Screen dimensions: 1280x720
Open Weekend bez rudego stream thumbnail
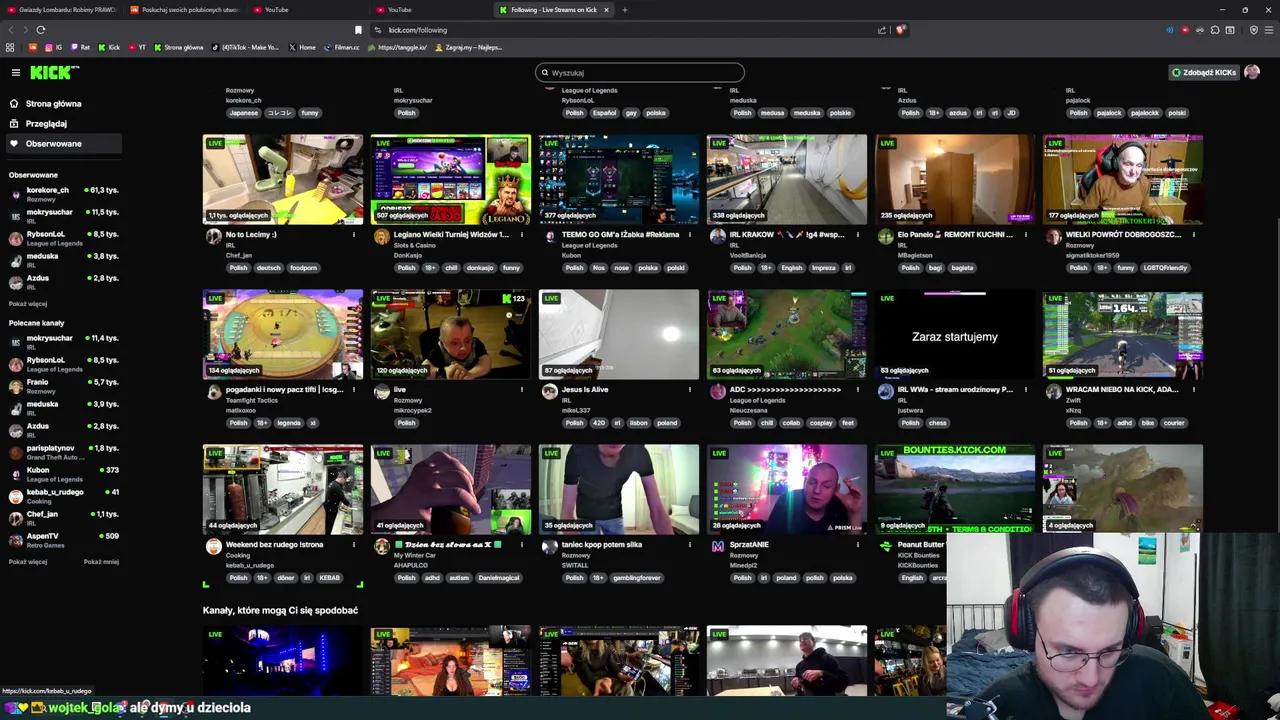pyautogui.click(x=283, y=490)
